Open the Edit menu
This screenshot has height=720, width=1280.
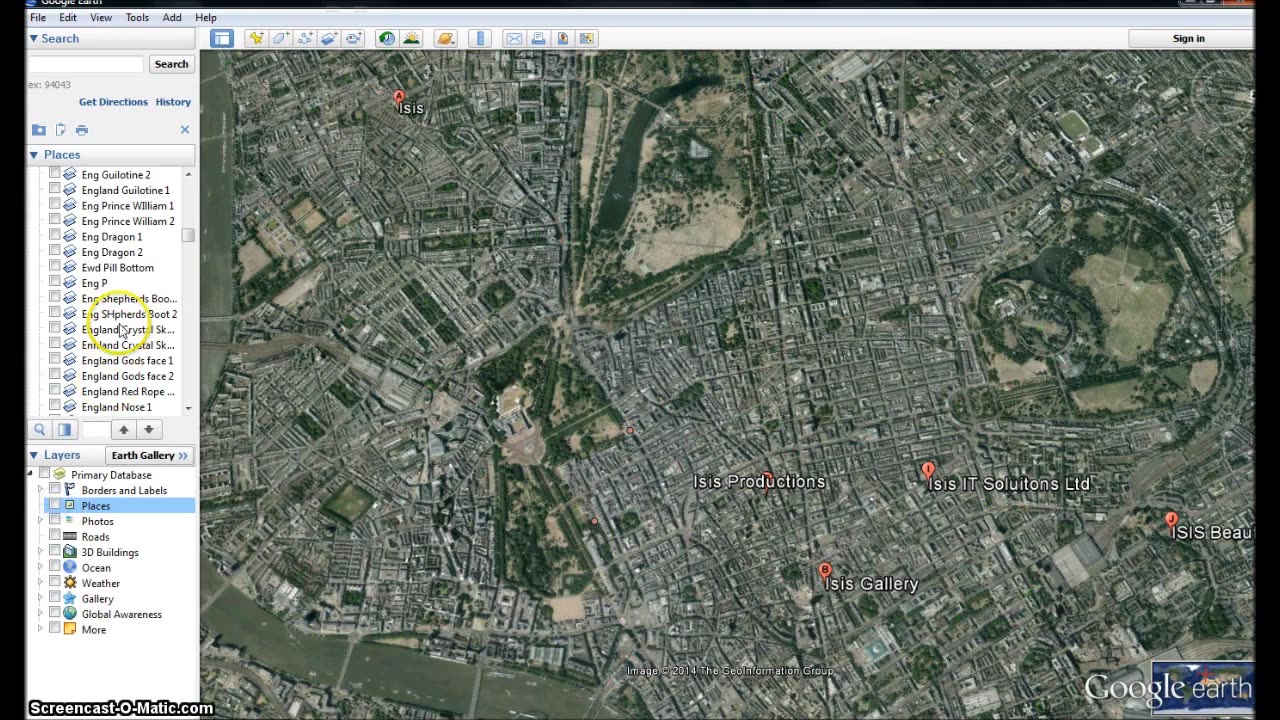[68, 17]
